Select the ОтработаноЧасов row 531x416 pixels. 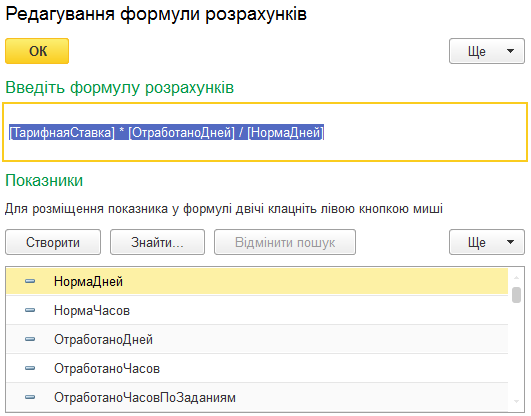point(257,369)
